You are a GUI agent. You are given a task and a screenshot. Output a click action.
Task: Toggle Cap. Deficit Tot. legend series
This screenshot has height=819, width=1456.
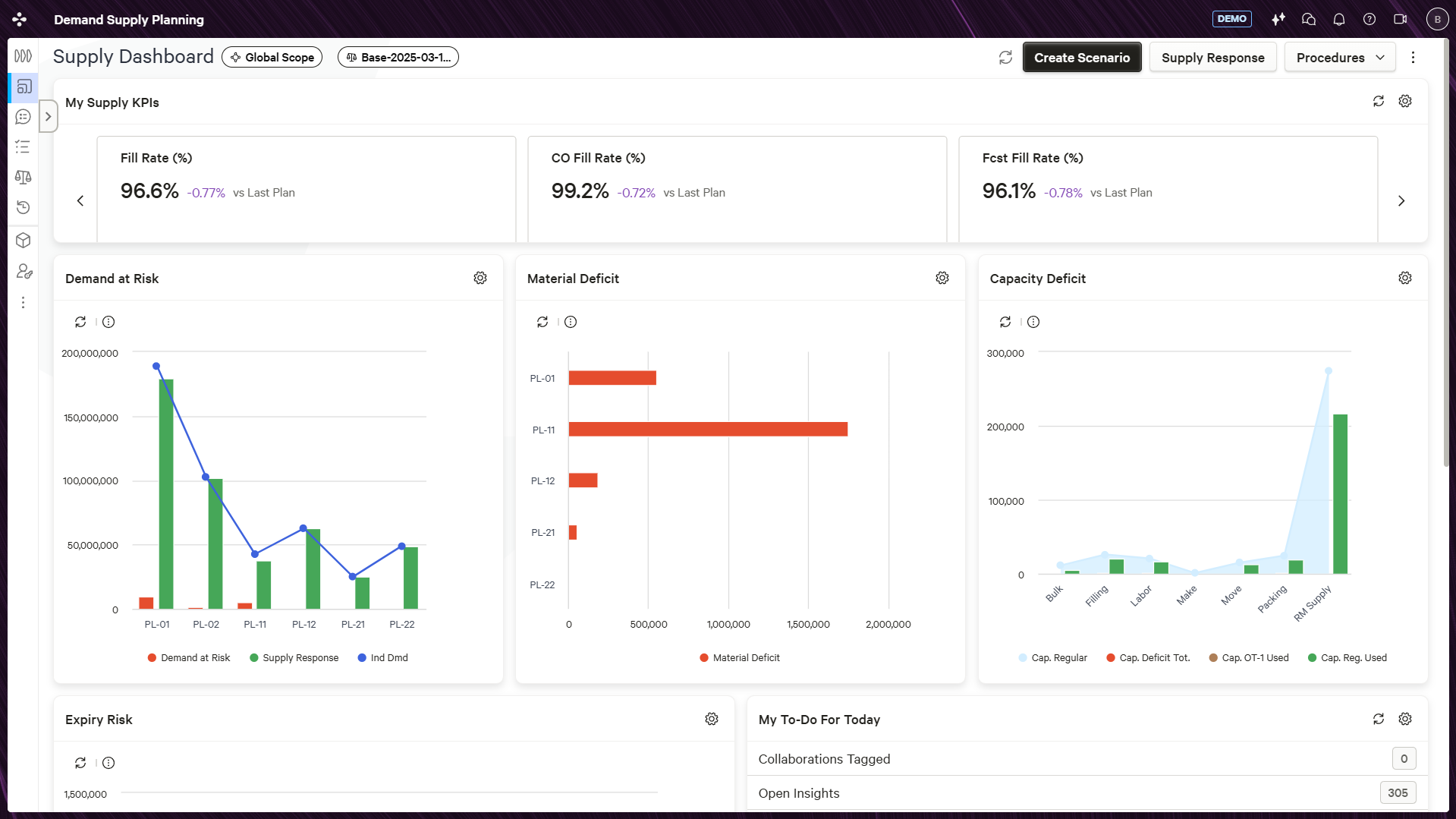point(1148,658)
